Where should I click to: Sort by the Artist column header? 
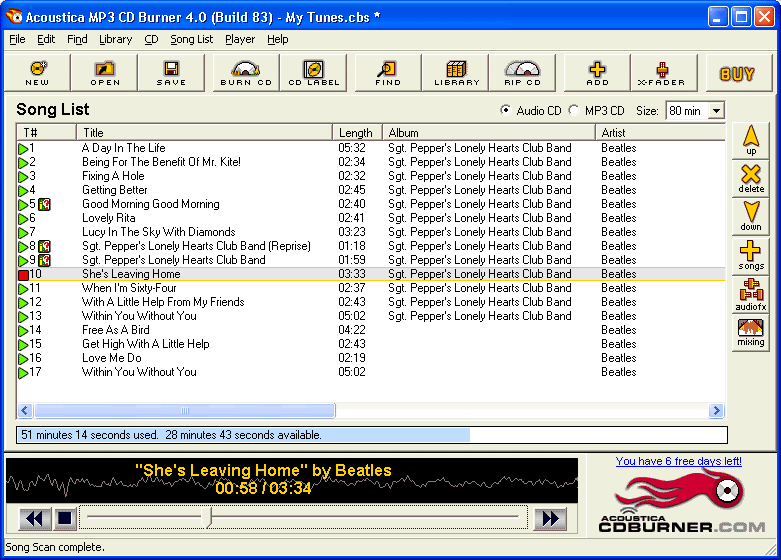pos(660,133)
